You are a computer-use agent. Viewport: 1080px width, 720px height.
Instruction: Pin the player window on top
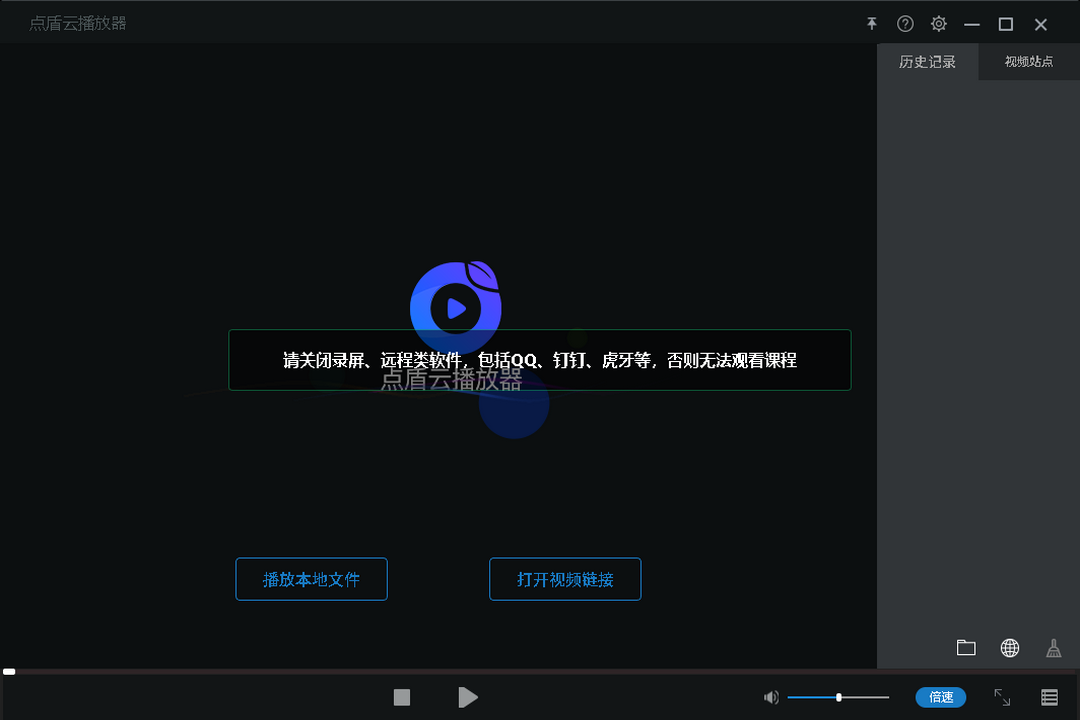tap(872, 24)
